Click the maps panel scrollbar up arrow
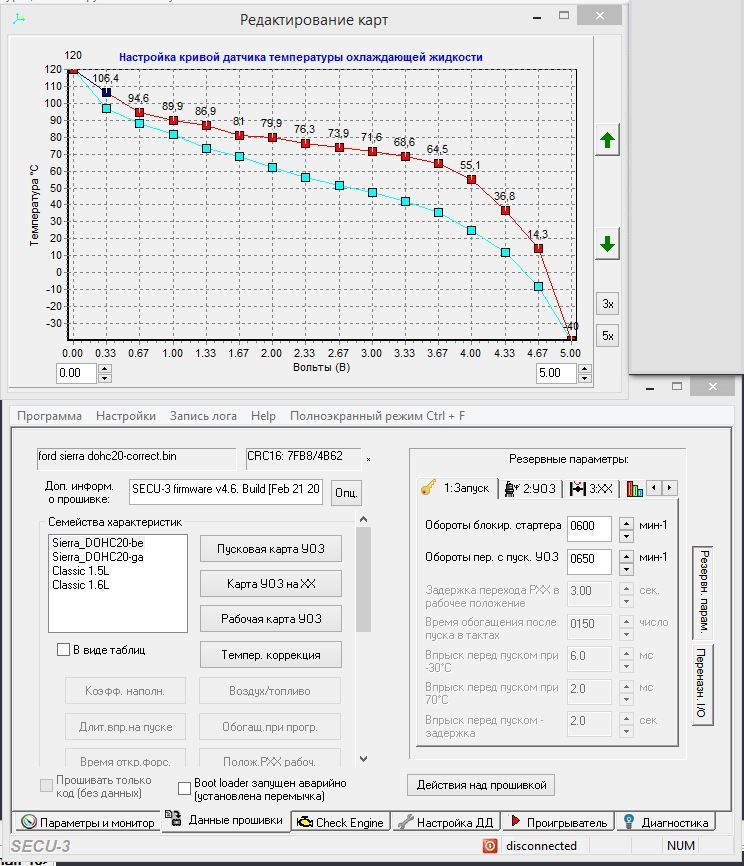 [x=363, y=519]
